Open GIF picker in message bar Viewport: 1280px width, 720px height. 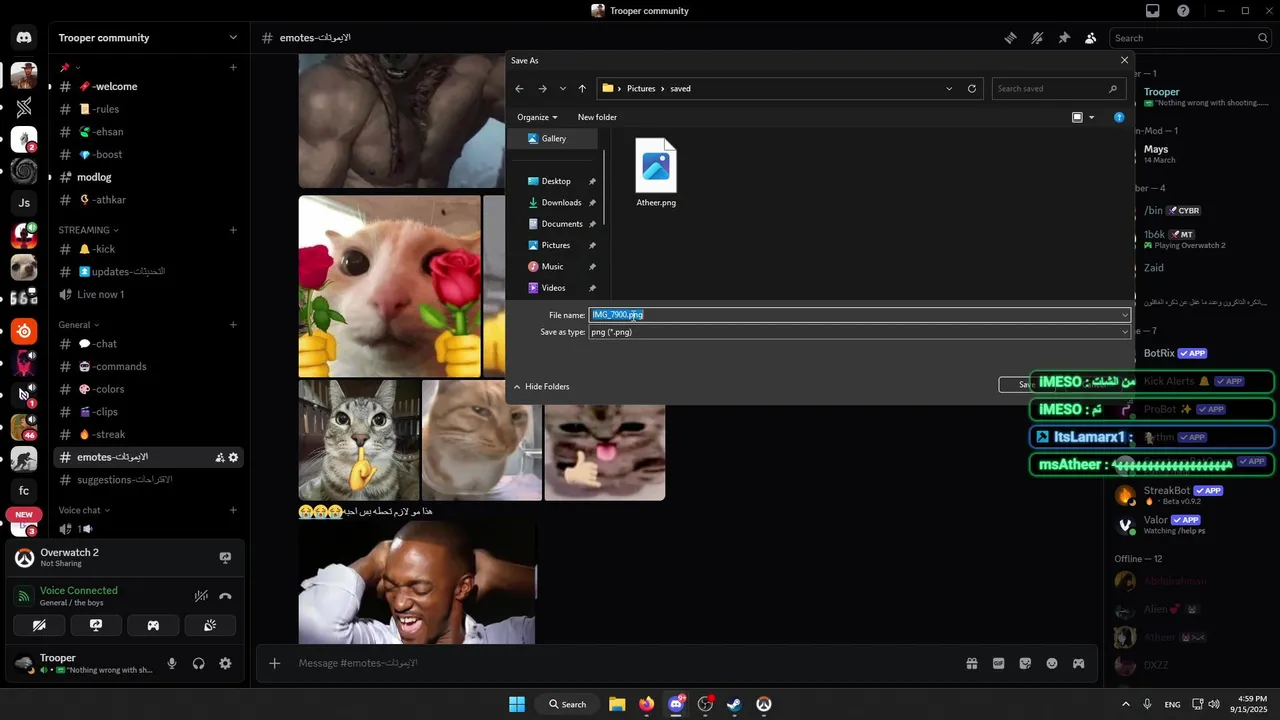[x=998, y=663]
